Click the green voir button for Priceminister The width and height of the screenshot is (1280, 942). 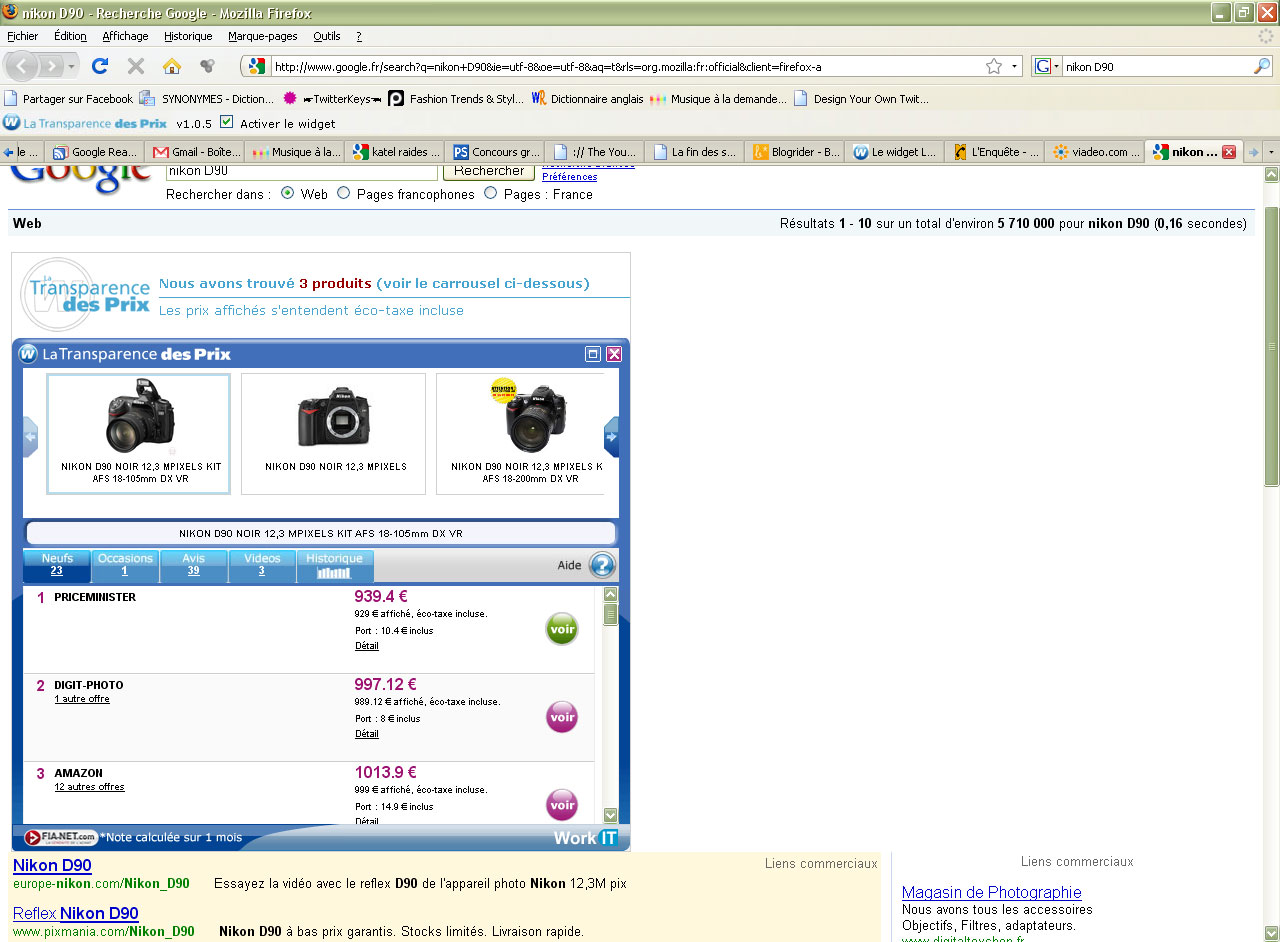(562, 629)
